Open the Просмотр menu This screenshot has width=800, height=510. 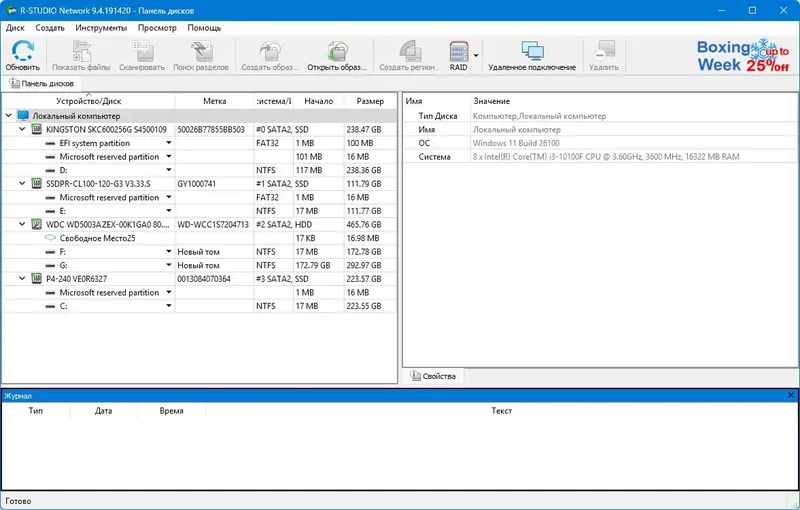157,28
